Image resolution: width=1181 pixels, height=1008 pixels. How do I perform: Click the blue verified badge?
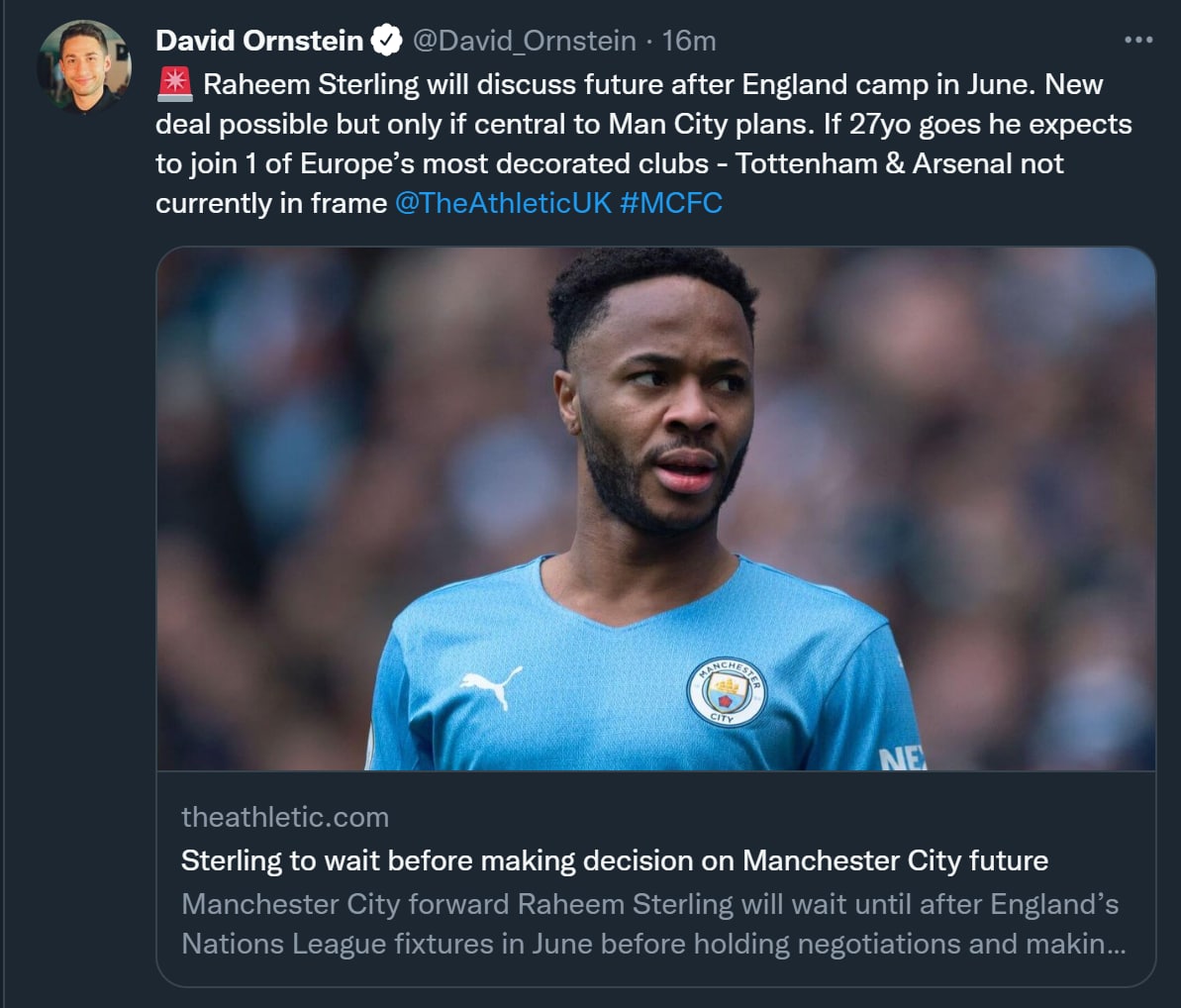[x=386, y=42]
